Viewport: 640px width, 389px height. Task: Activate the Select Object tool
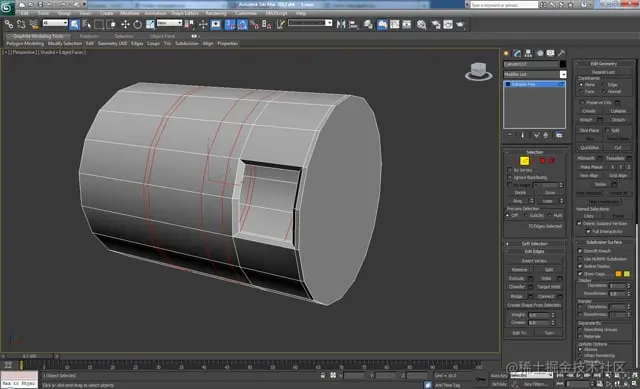click(x=75, y=24)
